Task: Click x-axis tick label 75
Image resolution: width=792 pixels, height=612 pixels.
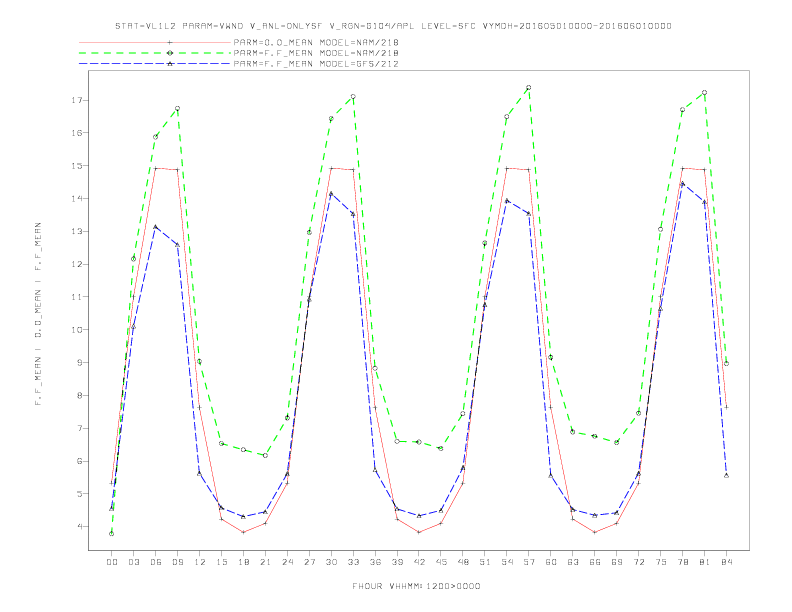Action: coord(661,562)
